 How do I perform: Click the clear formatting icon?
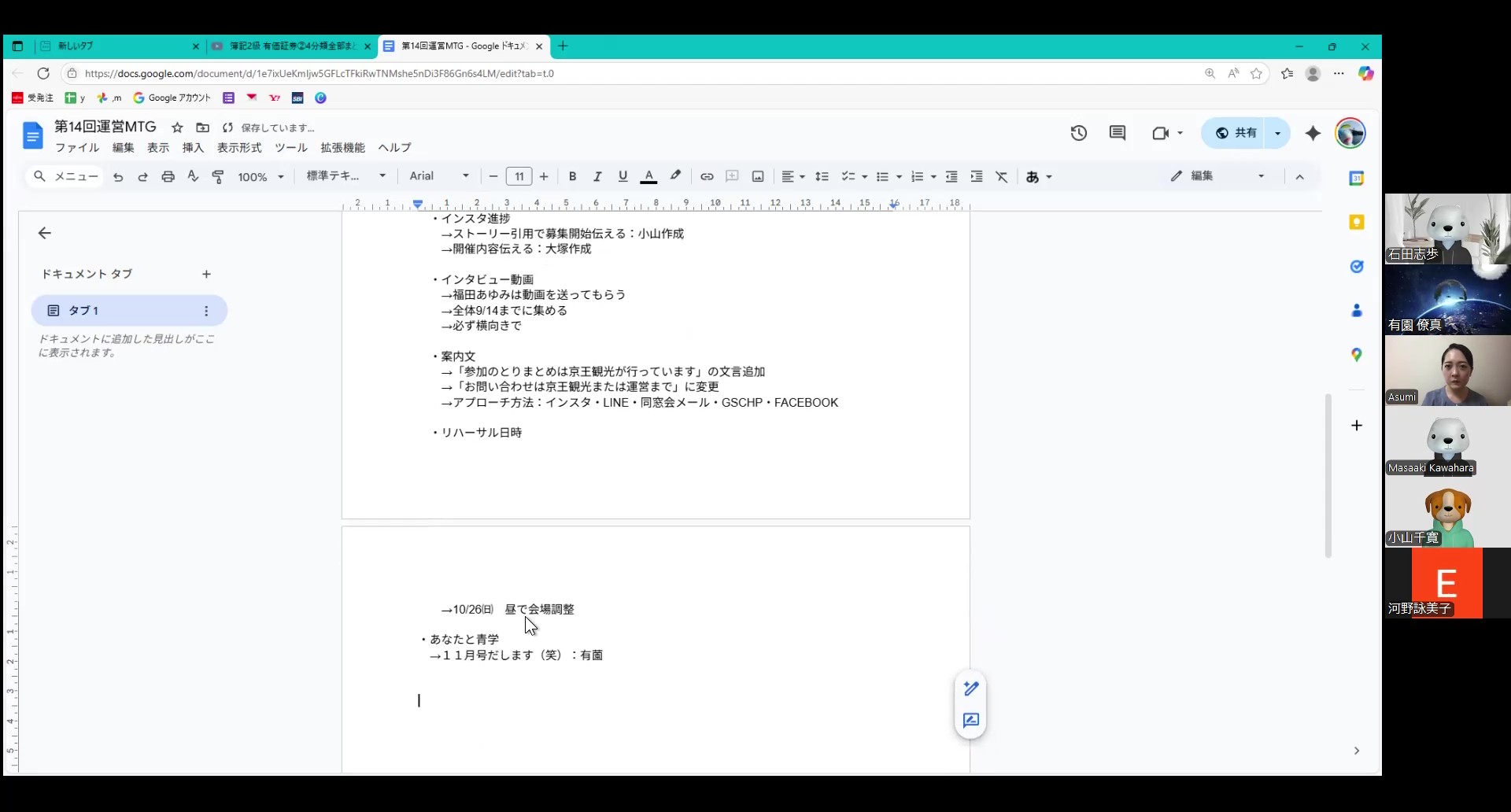1001,177
